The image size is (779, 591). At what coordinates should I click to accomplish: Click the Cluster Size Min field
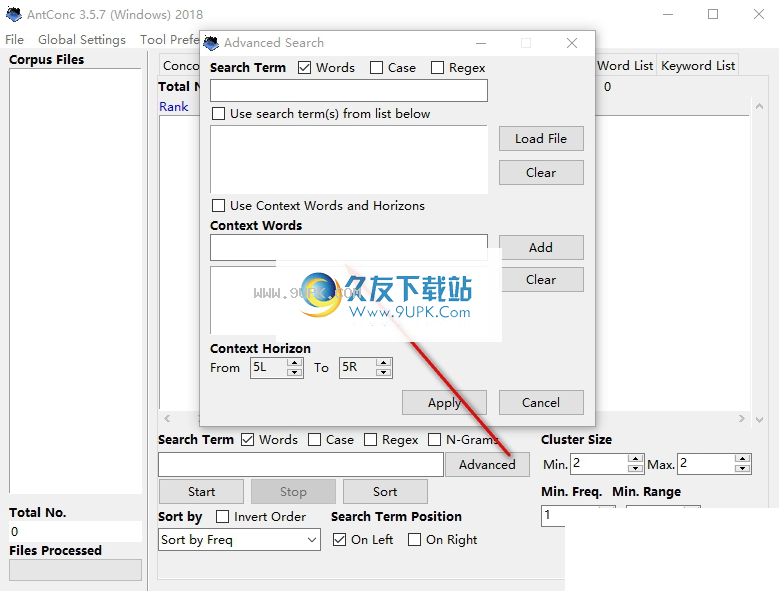click(599, 464)
